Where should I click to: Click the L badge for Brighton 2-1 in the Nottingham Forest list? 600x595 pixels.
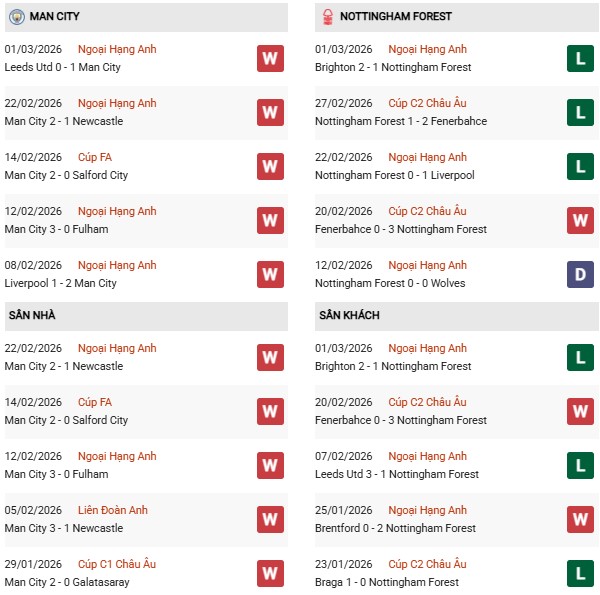click(x=580, y=58)
